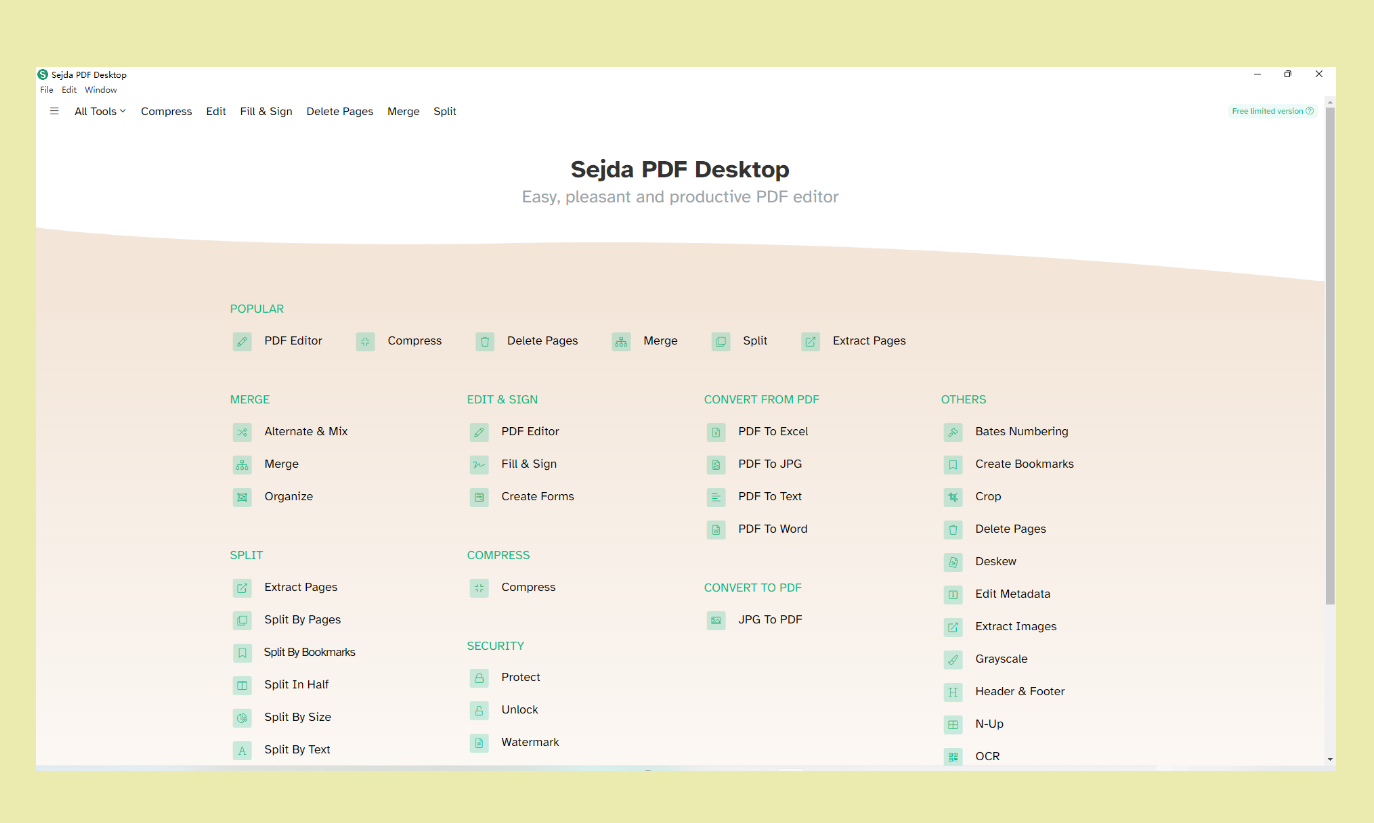Open PDF Editor link under Edit & Sign

coord(530,432)
